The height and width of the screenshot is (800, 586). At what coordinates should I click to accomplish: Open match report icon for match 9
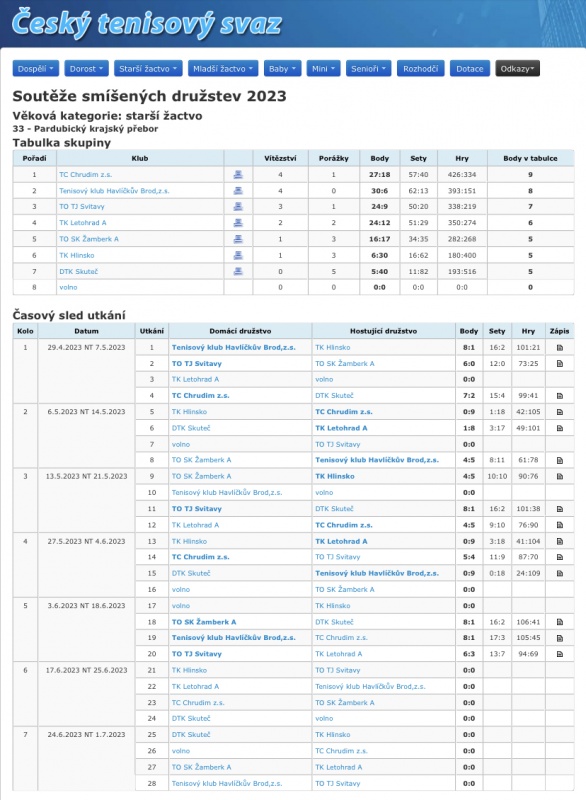tap(559, 476)
